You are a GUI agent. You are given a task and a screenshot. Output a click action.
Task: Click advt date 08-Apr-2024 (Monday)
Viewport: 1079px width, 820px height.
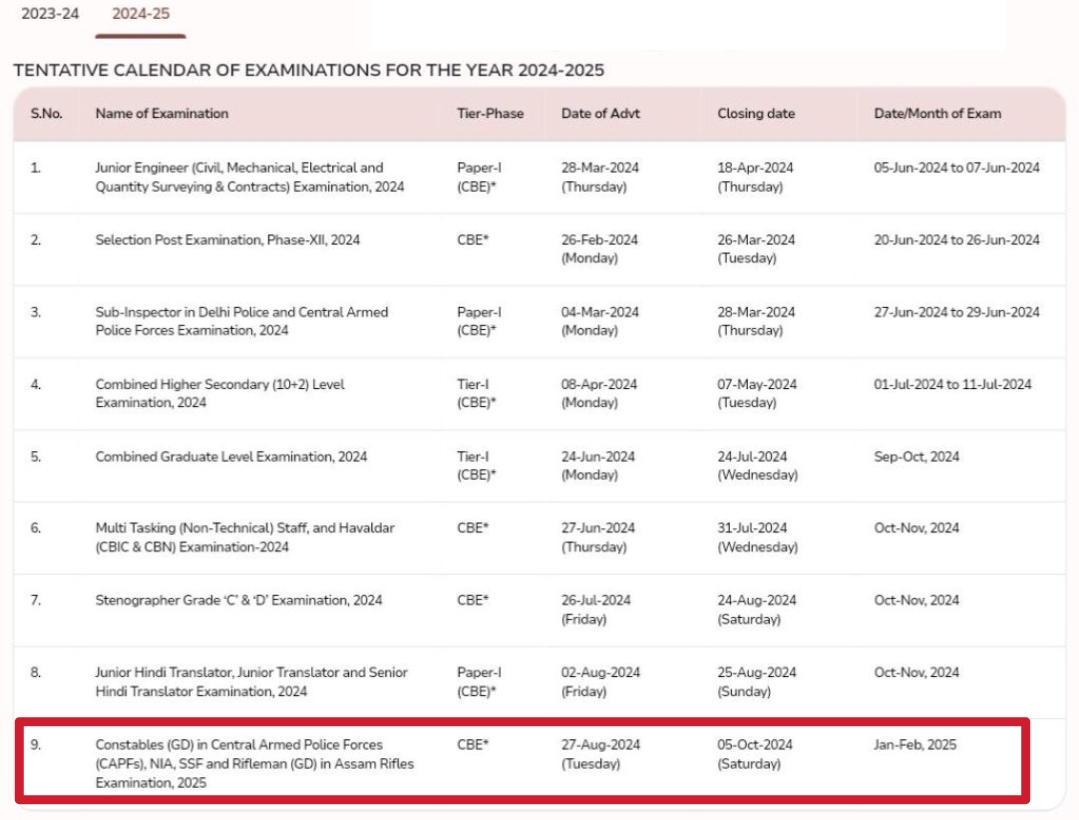599,393
